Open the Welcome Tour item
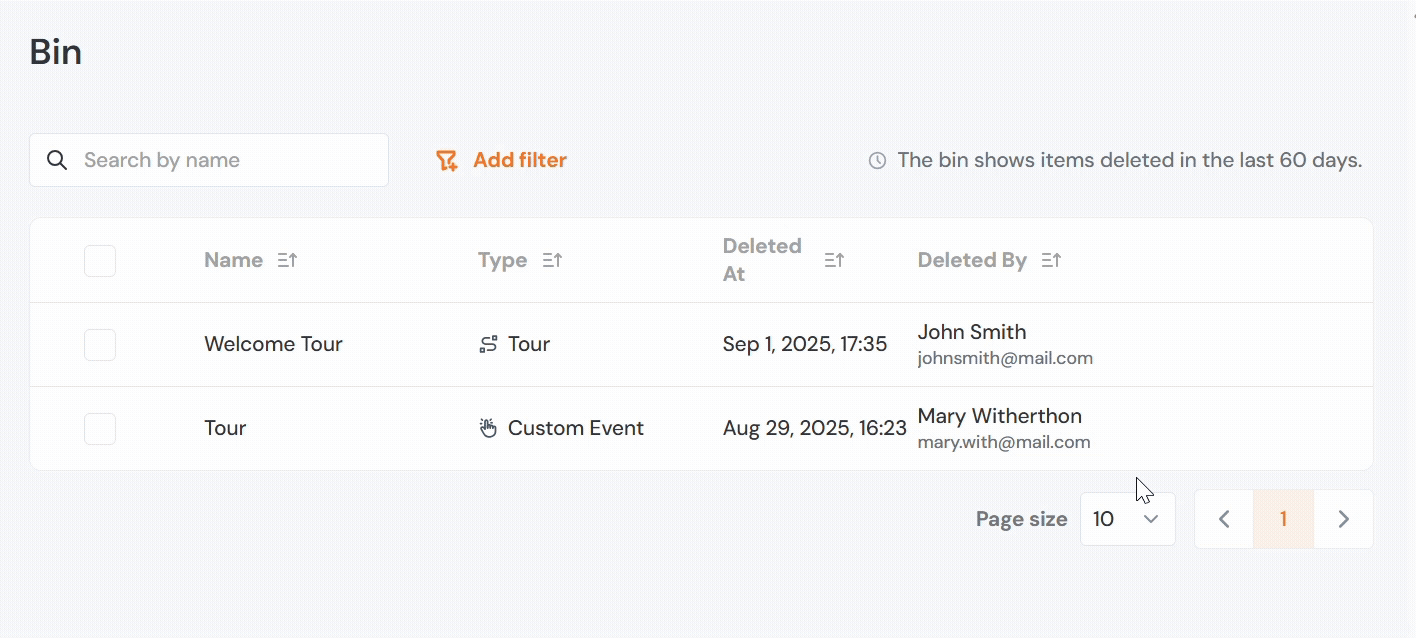 tap(273, 344)
